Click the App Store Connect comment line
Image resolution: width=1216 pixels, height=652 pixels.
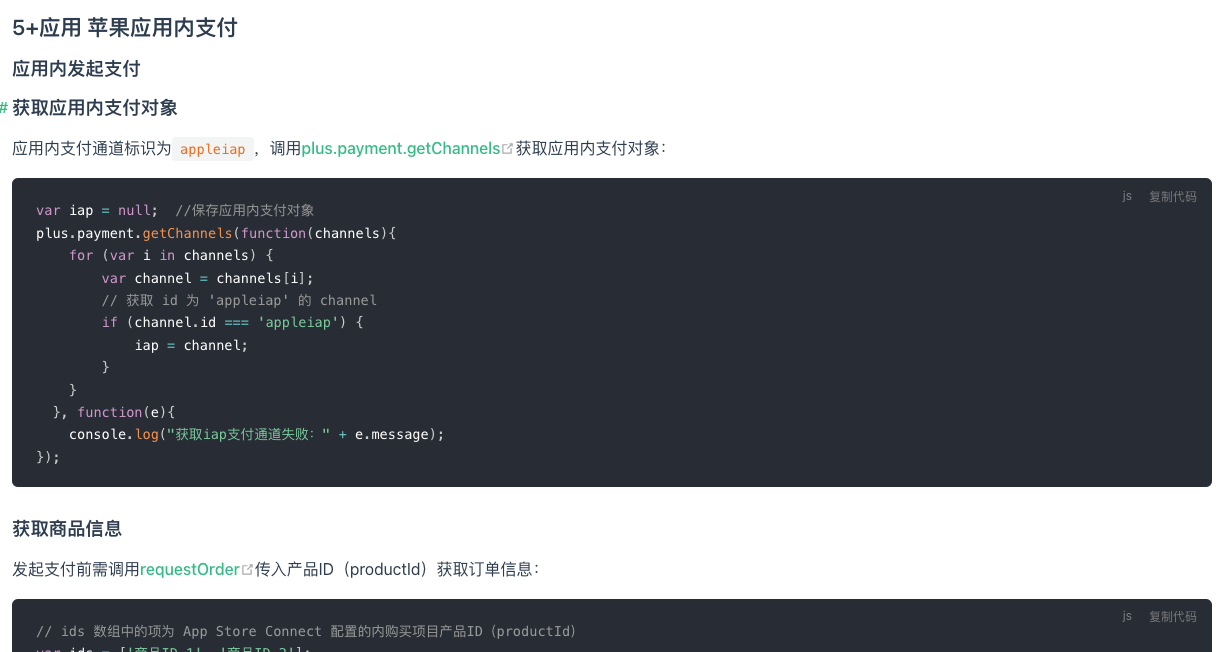pos(306,631)
